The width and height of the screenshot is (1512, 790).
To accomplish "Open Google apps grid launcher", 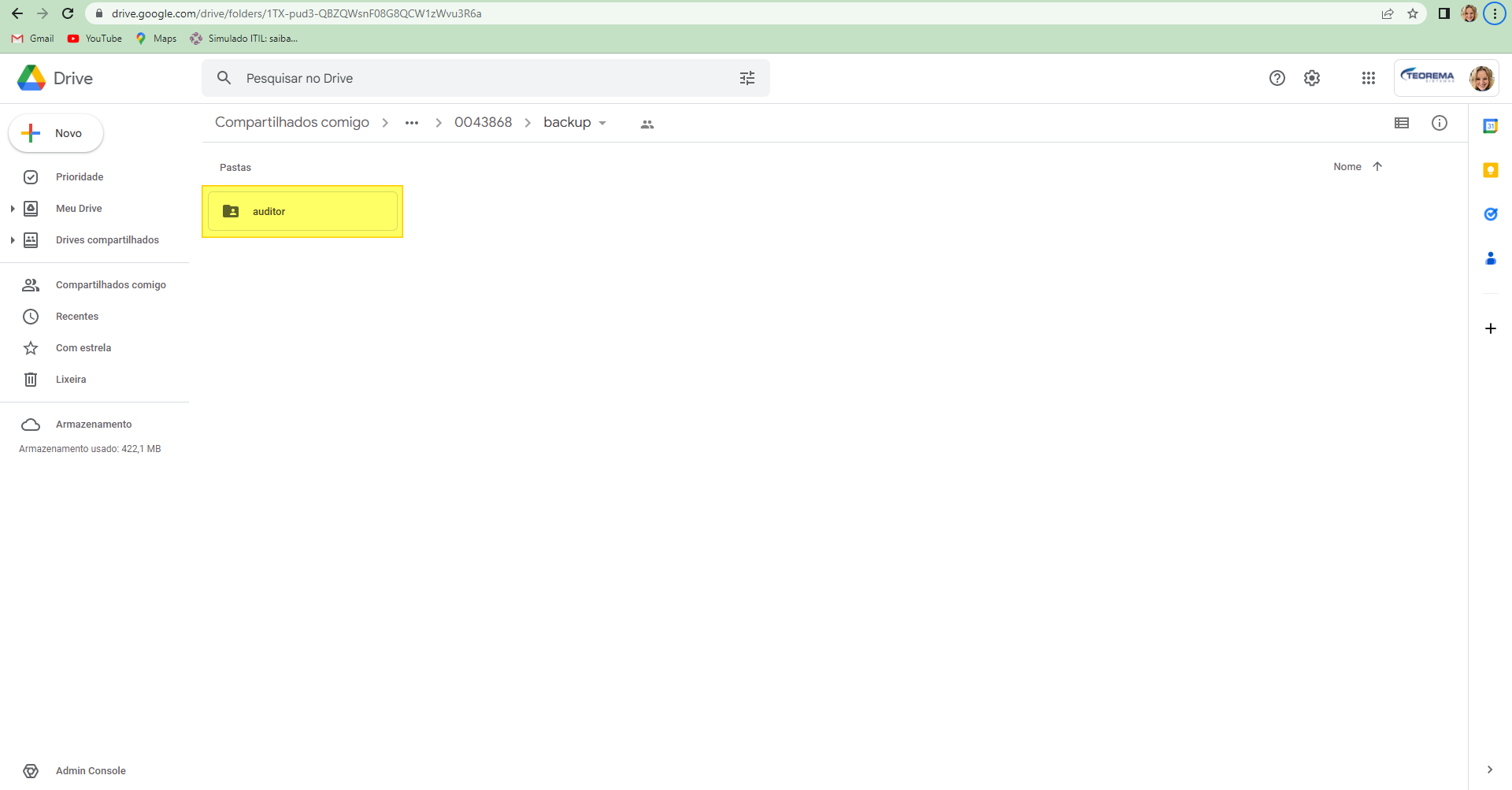I will click(x=1369, y=78).
